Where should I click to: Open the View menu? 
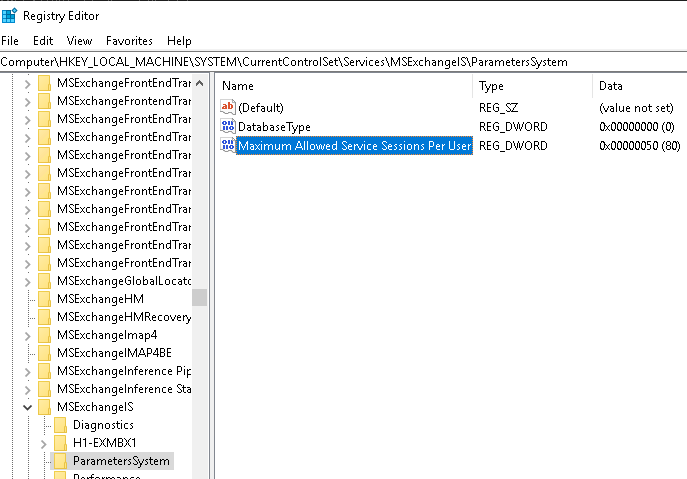79,41
